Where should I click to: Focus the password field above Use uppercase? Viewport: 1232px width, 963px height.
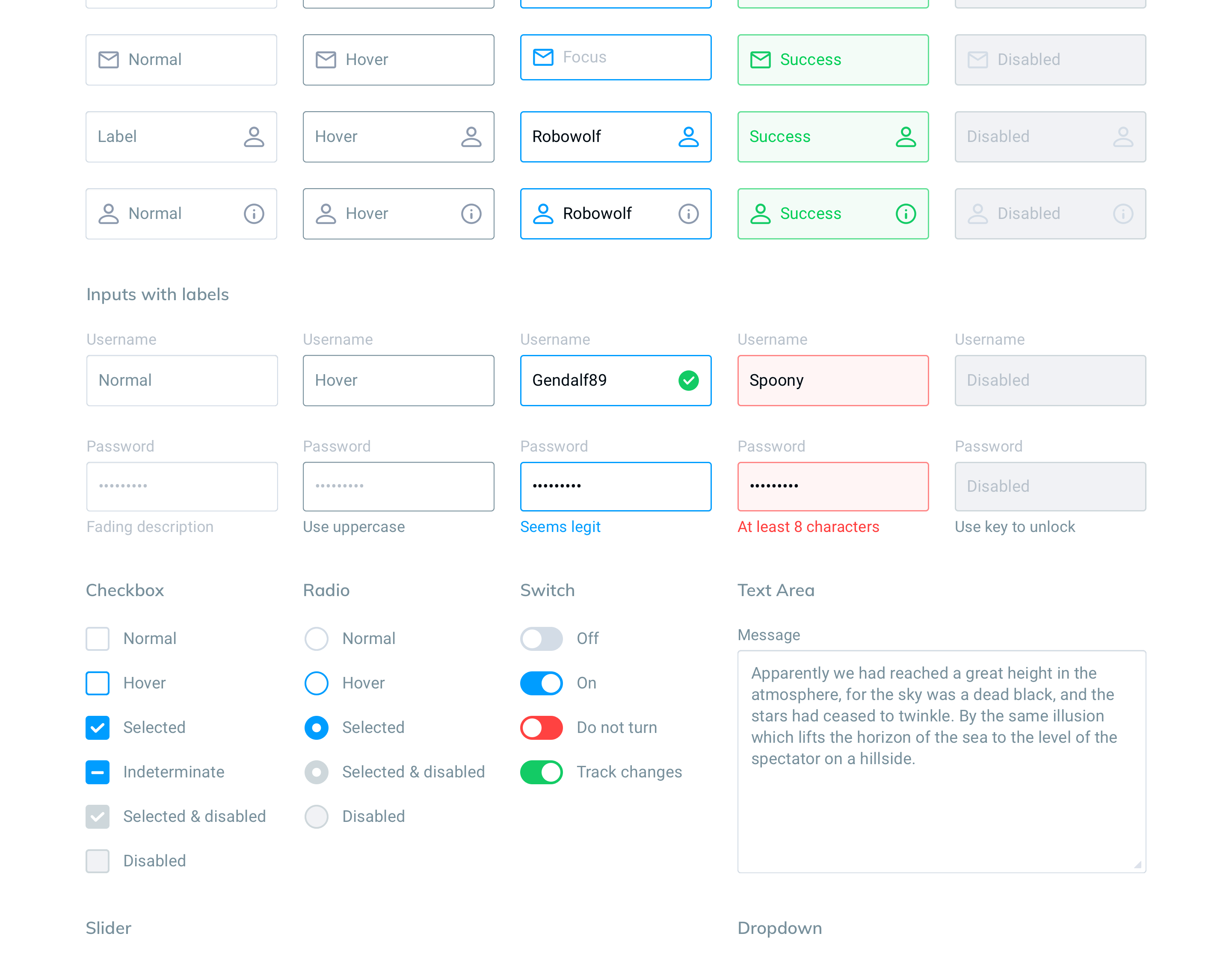pos(398,487)
